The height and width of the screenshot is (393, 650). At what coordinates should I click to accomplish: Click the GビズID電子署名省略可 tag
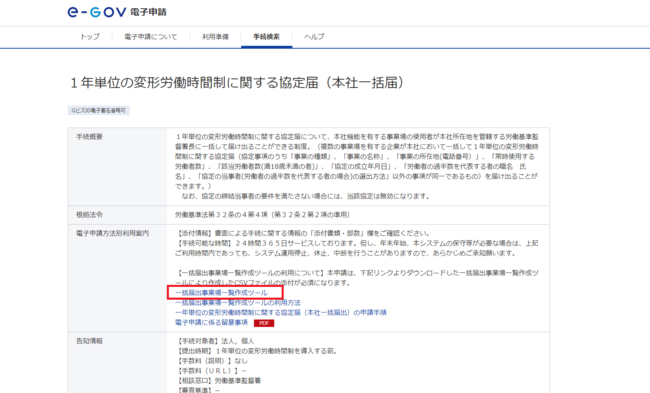coord(99,111)
